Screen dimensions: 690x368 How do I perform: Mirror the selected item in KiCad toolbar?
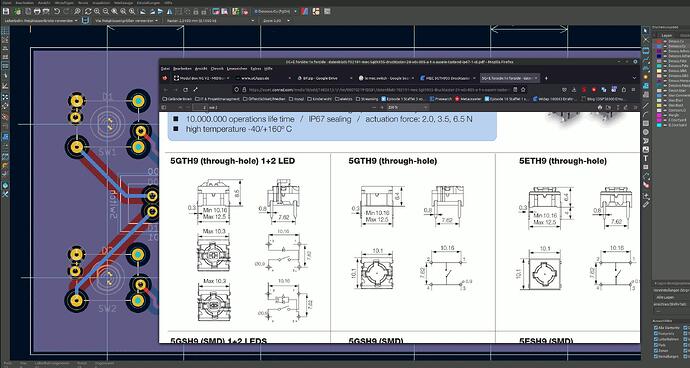(169, 11)
